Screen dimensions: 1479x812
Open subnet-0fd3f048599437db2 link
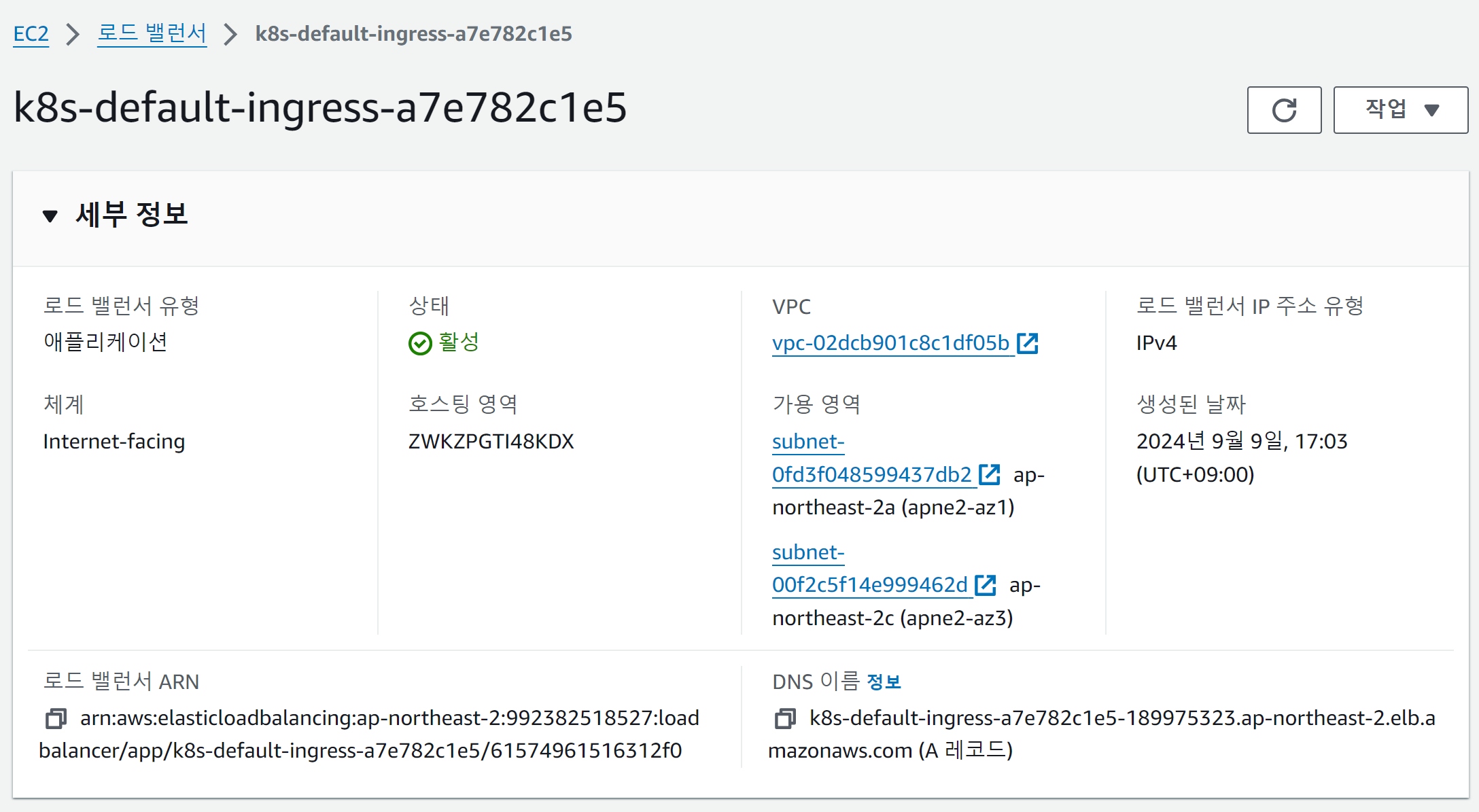[x=871, y=474]
